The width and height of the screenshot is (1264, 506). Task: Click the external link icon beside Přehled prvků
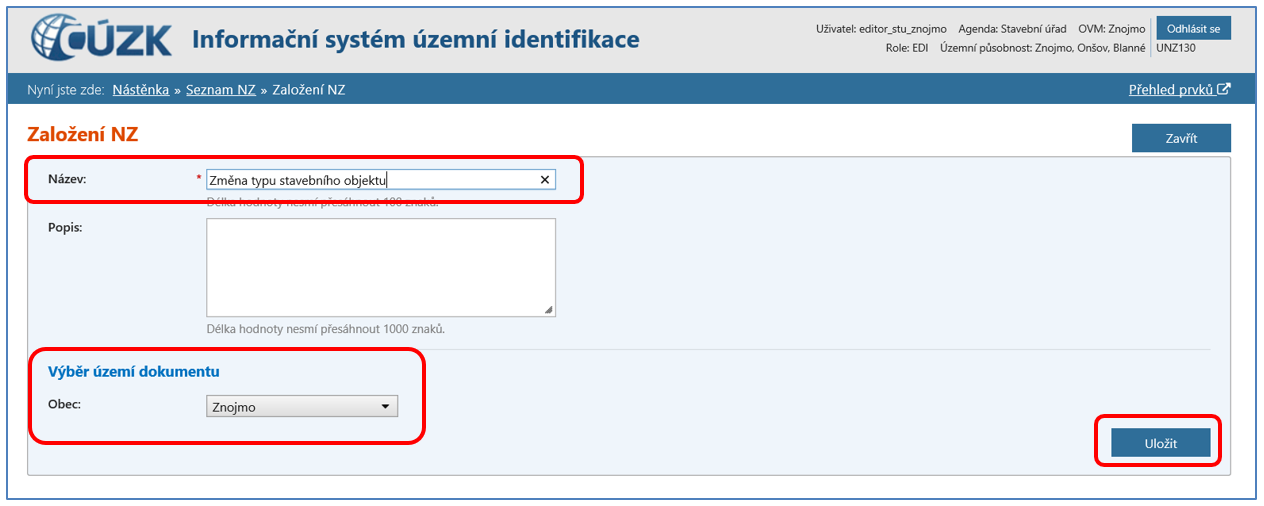[x=1224, y=90]
